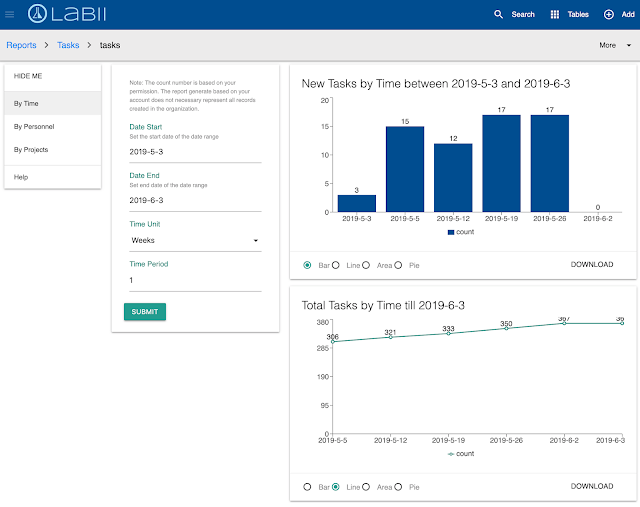Select Pie radio for New Tasks chart

click(x=398, y=265)
